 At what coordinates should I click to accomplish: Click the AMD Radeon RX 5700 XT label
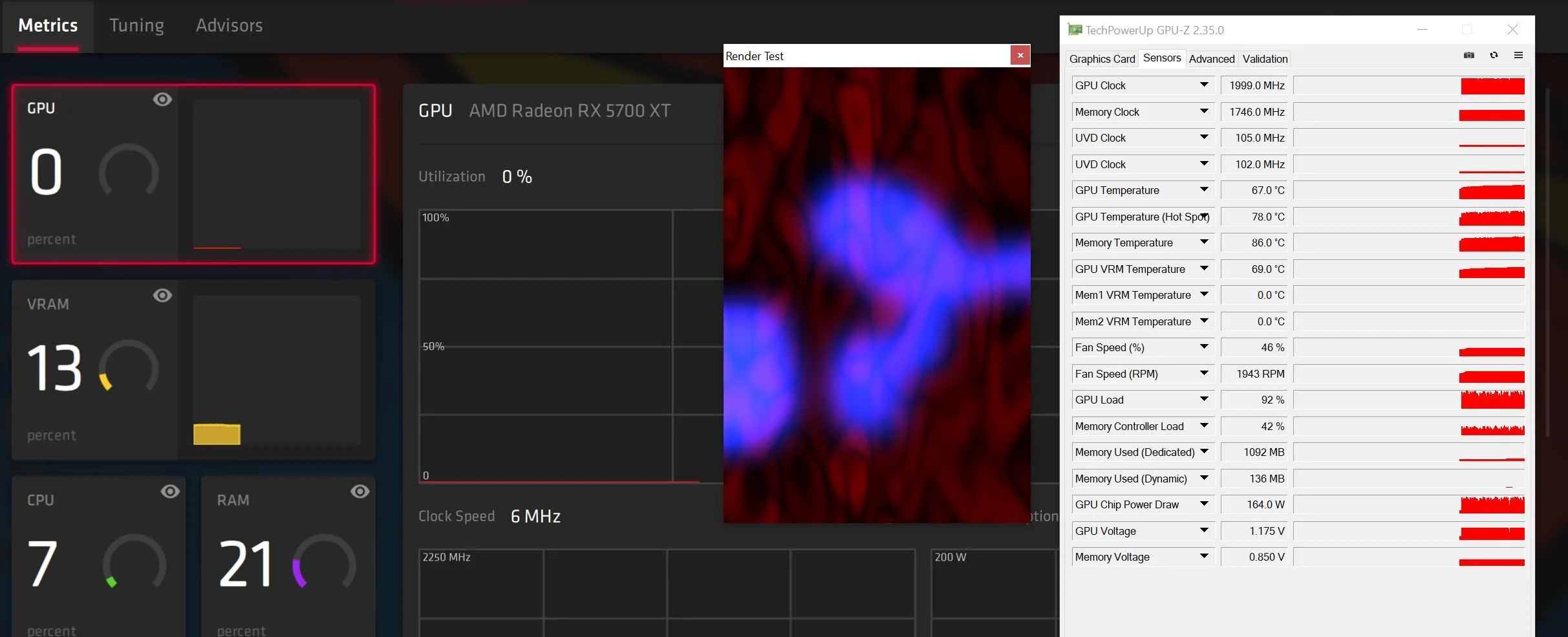(x=570, y=111)
